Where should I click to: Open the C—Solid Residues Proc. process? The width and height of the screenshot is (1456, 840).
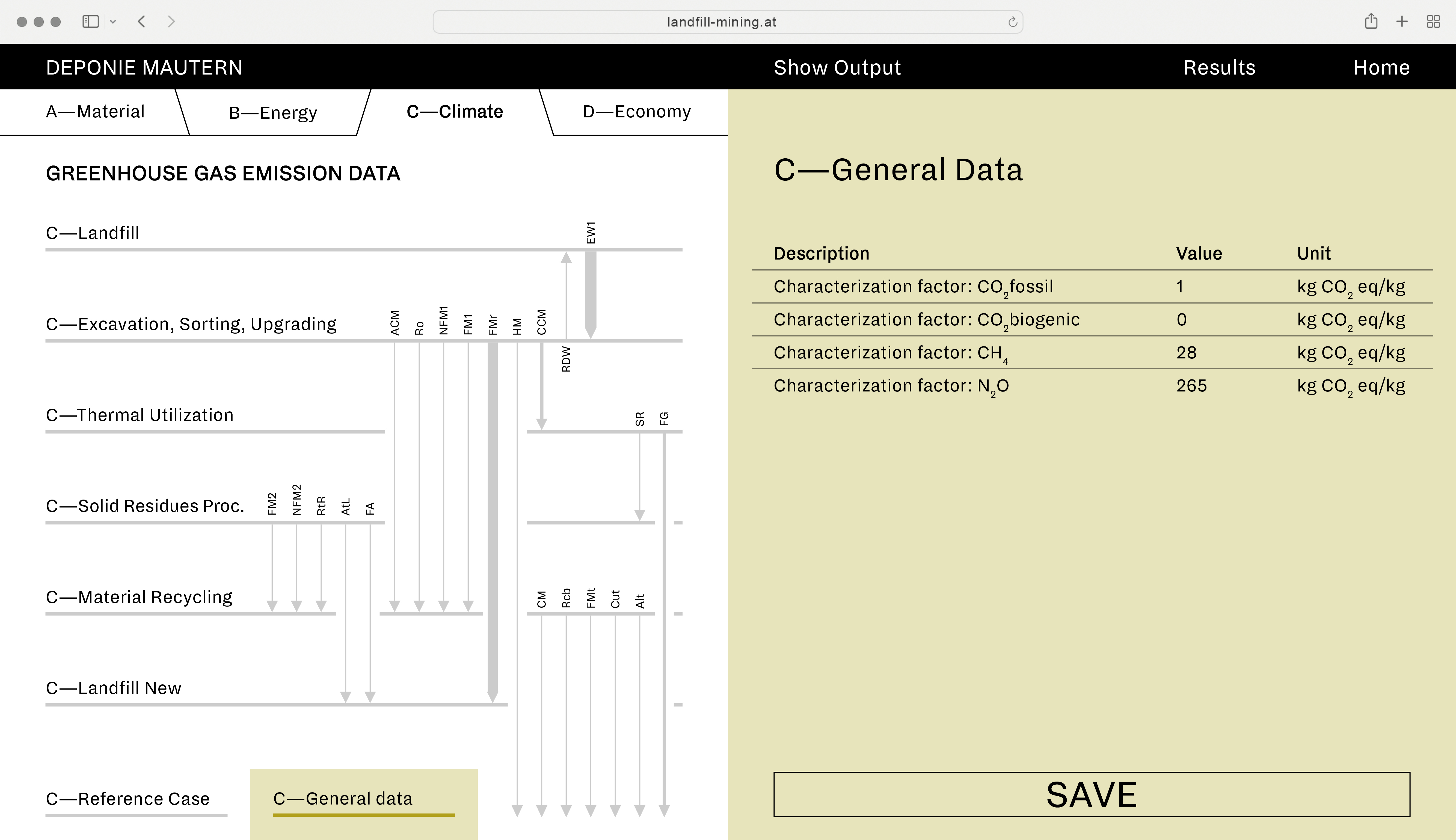click(145, 506)
